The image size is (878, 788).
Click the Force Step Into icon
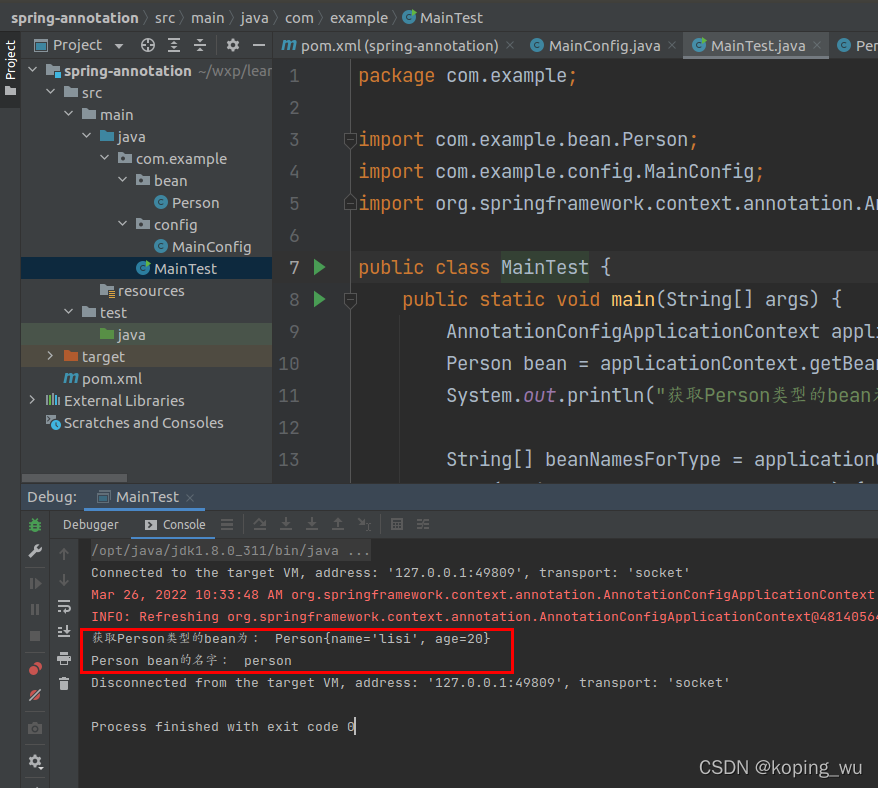(x=312, y=524)
